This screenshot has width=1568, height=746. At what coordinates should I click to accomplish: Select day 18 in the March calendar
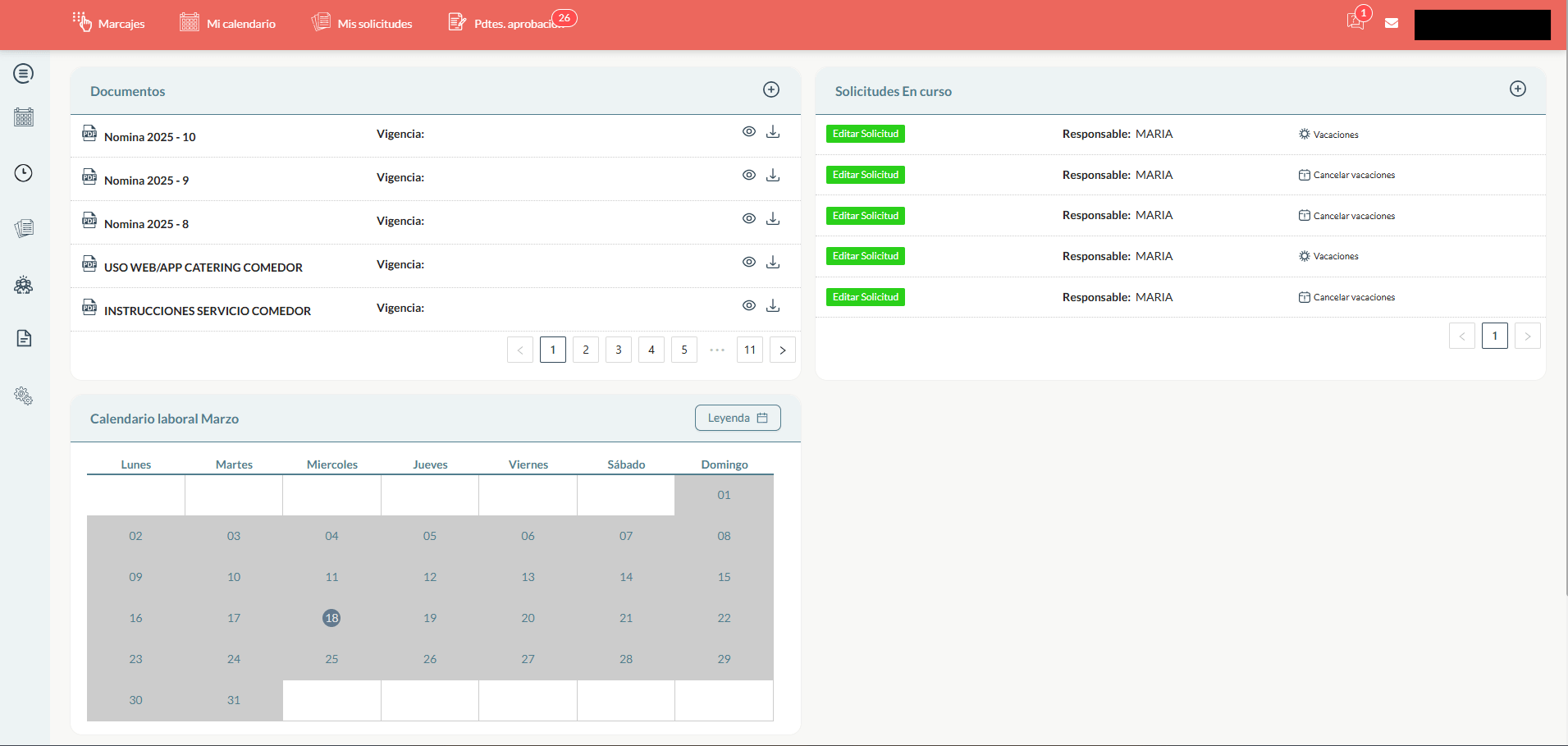point(331,618)
